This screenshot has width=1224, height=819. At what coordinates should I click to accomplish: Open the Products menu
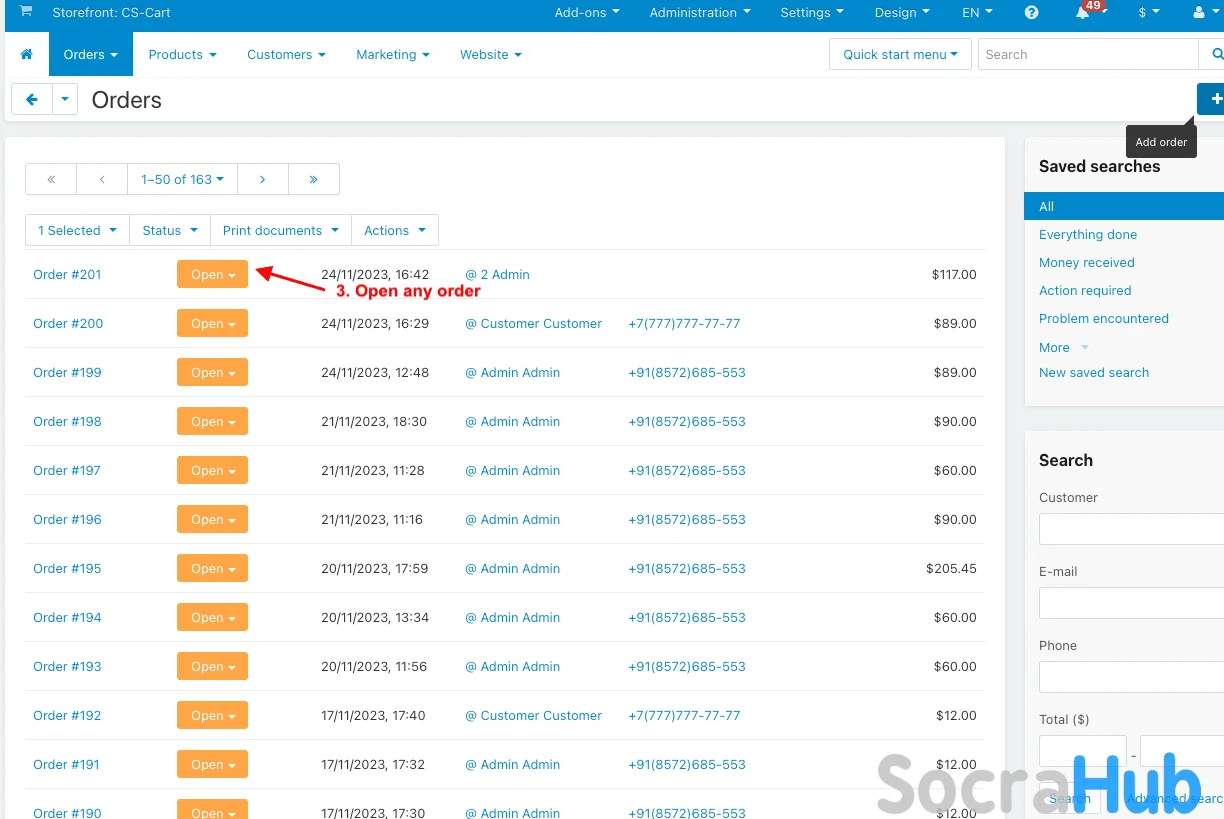click(x=182, y=54)
